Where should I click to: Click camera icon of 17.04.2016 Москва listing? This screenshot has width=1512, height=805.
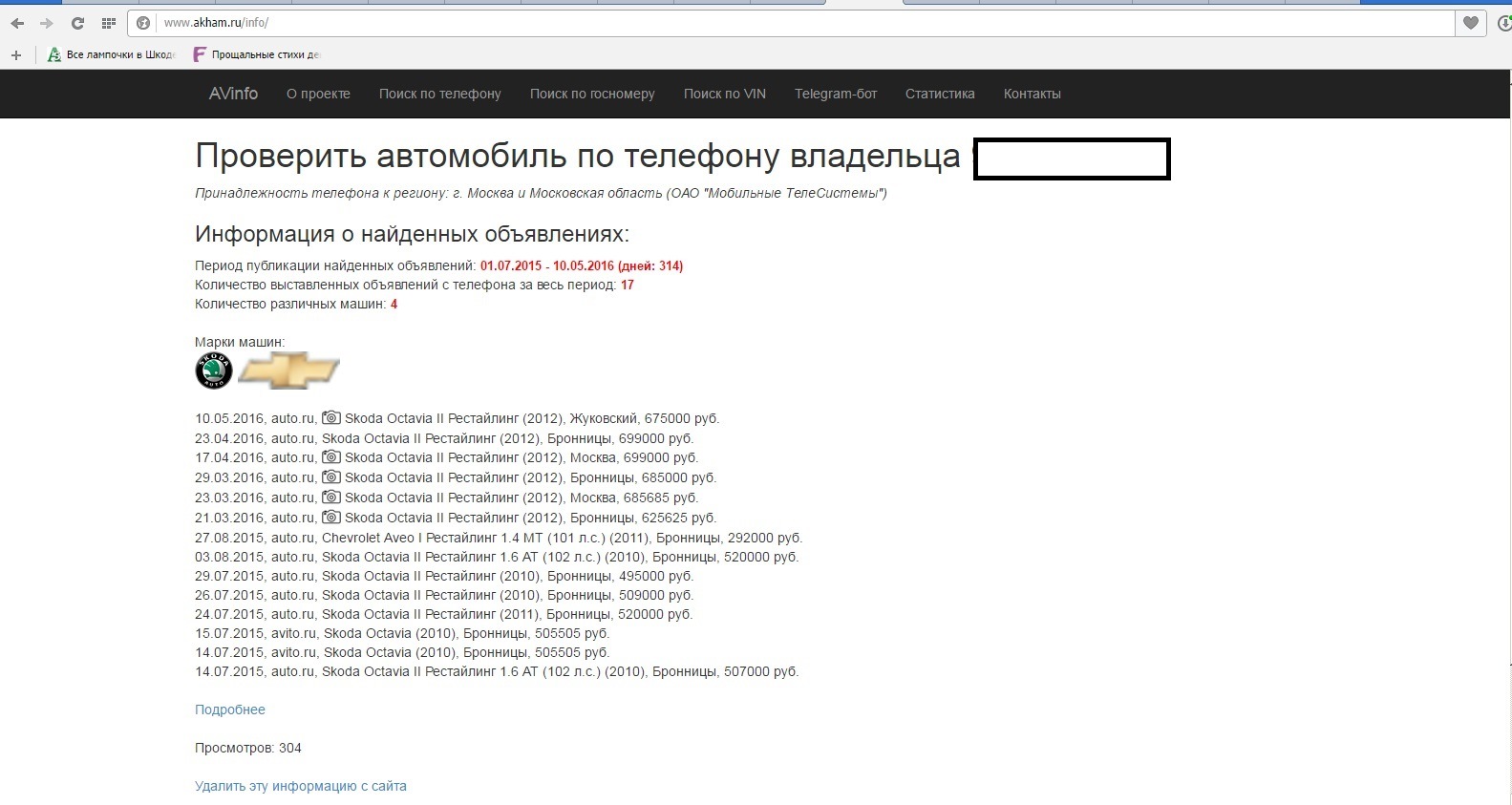click(330, 457)
